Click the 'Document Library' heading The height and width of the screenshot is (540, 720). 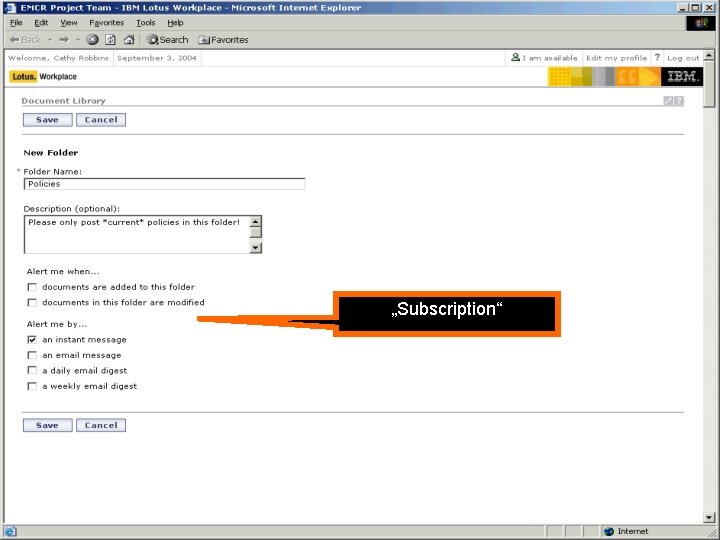pyautogui.click(x=63, y=101)
